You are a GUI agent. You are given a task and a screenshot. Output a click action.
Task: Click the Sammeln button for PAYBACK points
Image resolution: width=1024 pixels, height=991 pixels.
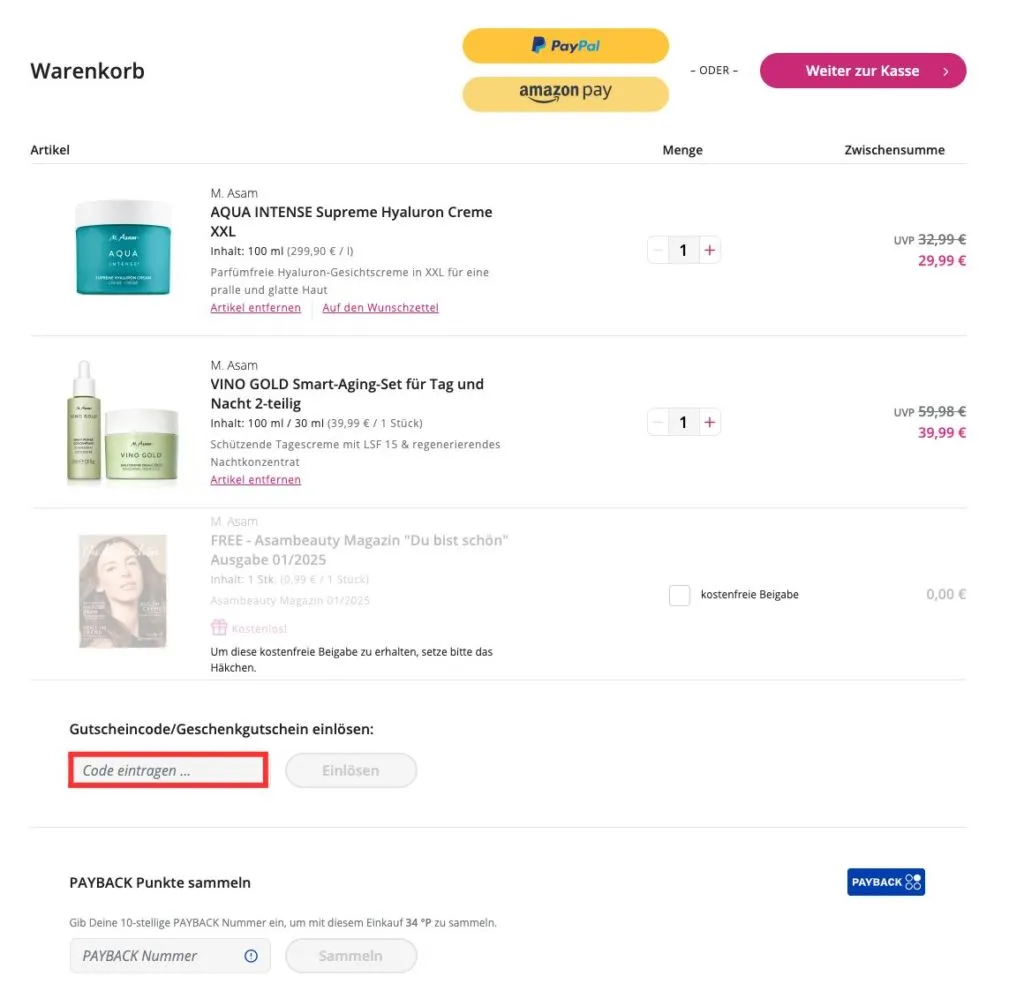point(351,956)
